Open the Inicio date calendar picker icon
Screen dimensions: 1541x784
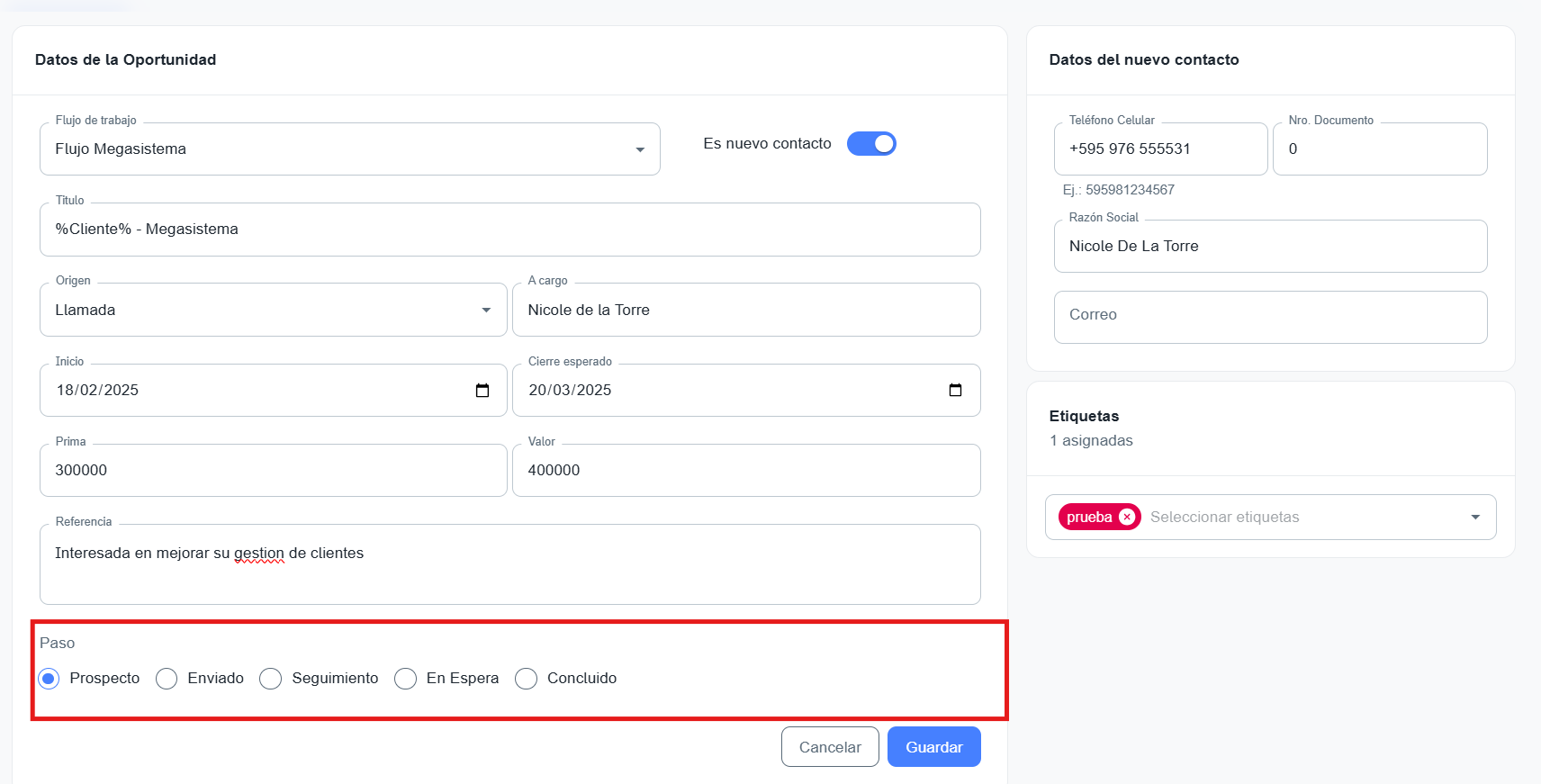[x=482, y=391]
